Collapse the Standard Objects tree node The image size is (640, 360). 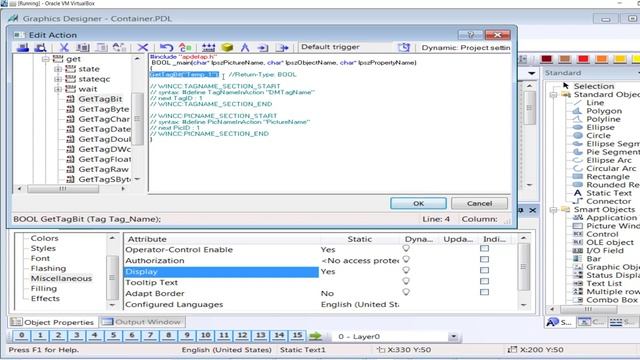point(553,95)
